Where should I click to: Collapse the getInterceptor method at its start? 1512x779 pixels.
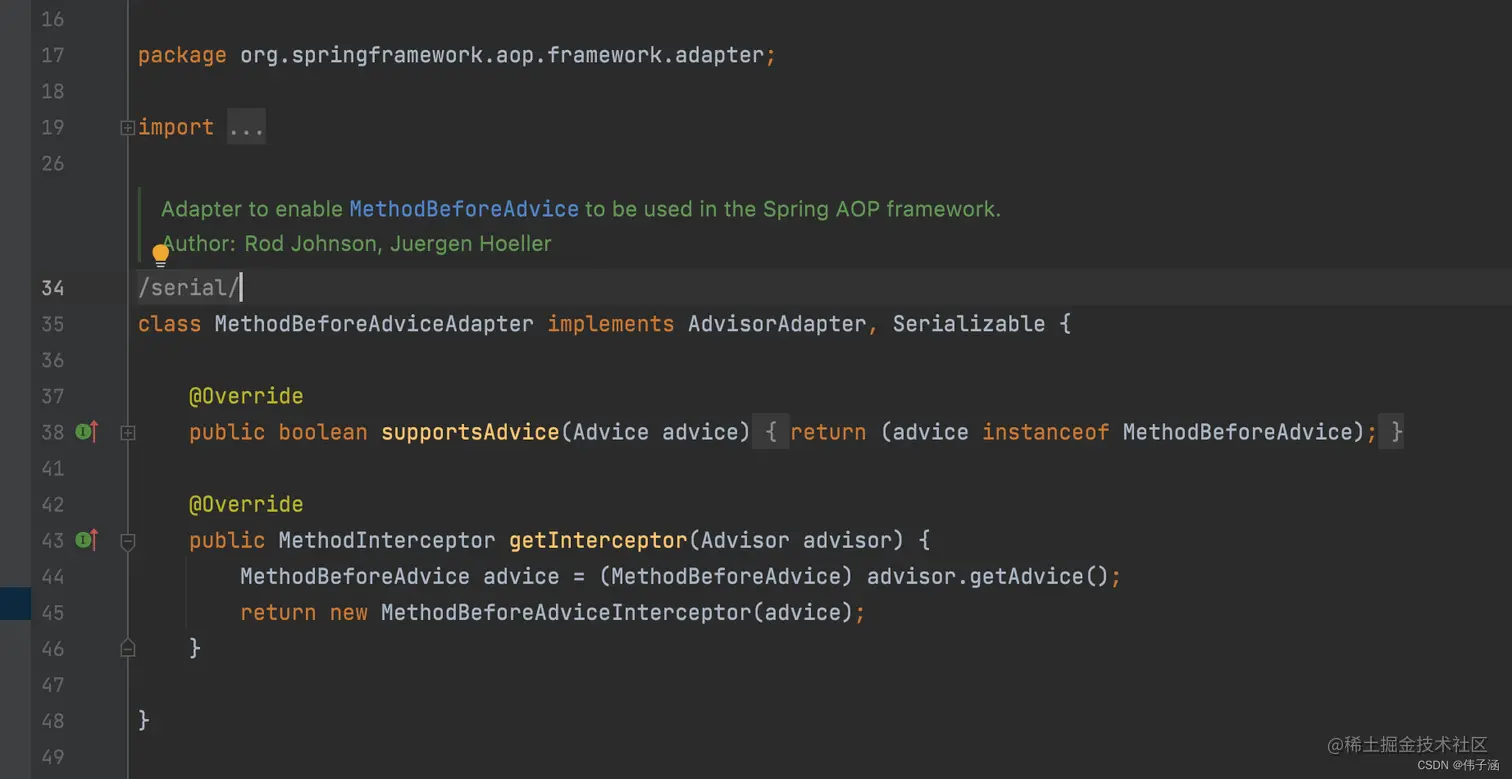[x=127, y=541]
